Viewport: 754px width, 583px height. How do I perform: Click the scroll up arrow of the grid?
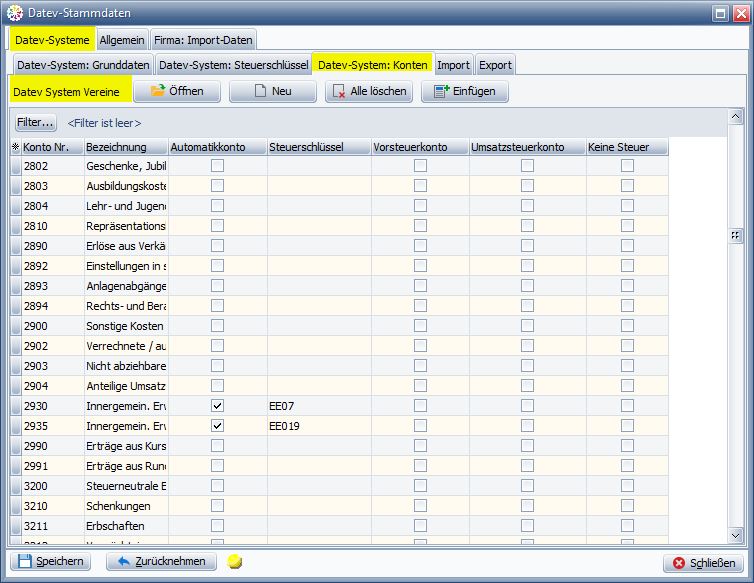coord(735,116)
